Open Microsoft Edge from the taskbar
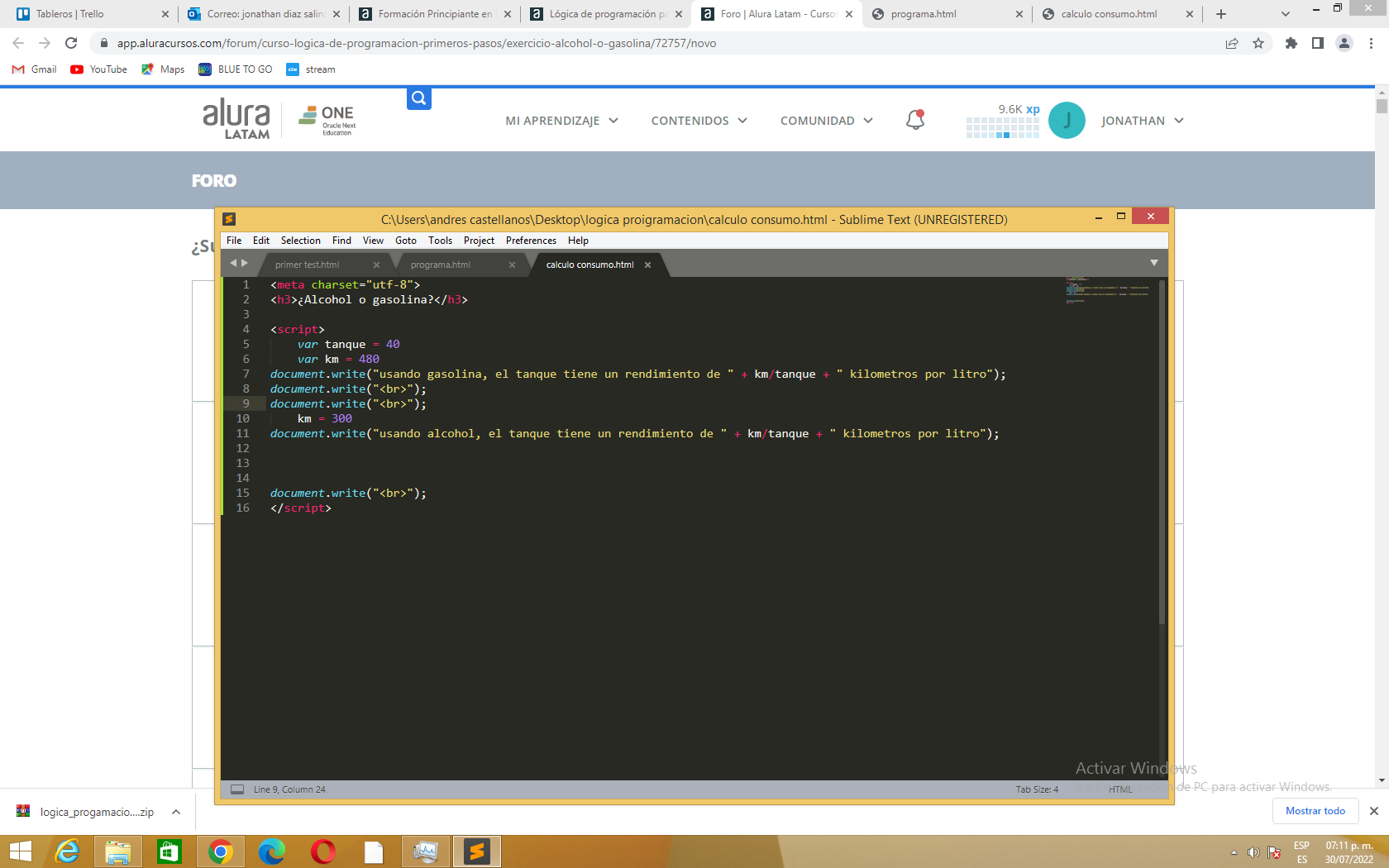This screenshot has height=868, width=1389. (272, 851)
